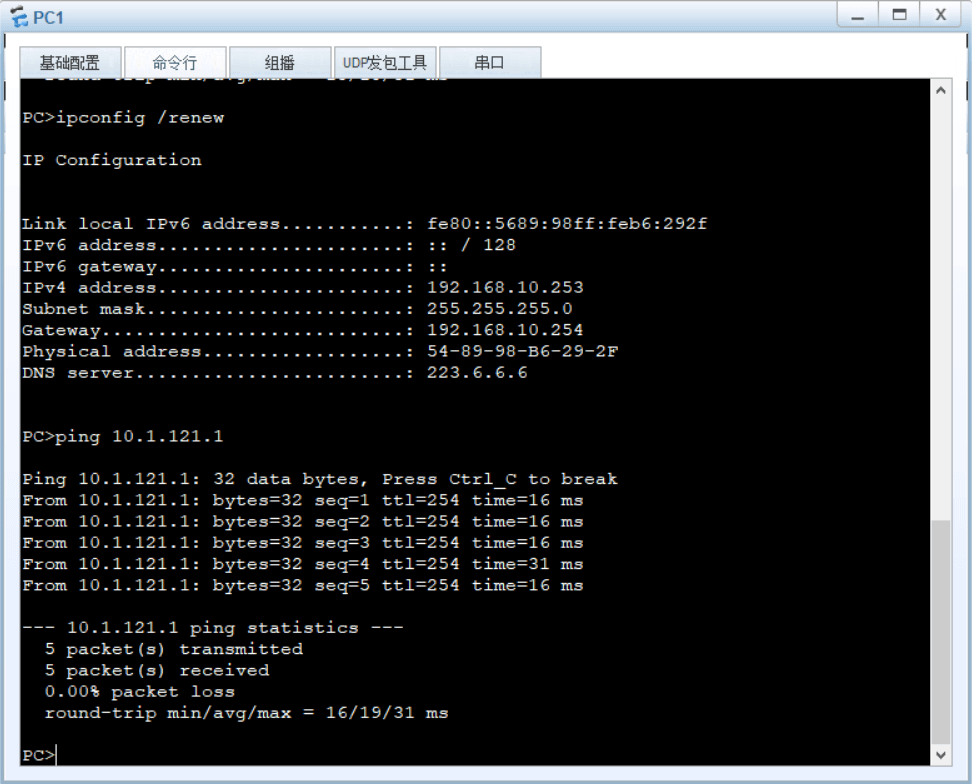The height and width of the screenshot is (784, 972).
Task: Open the UDP发包工具 tab
Action: point(384,63)
